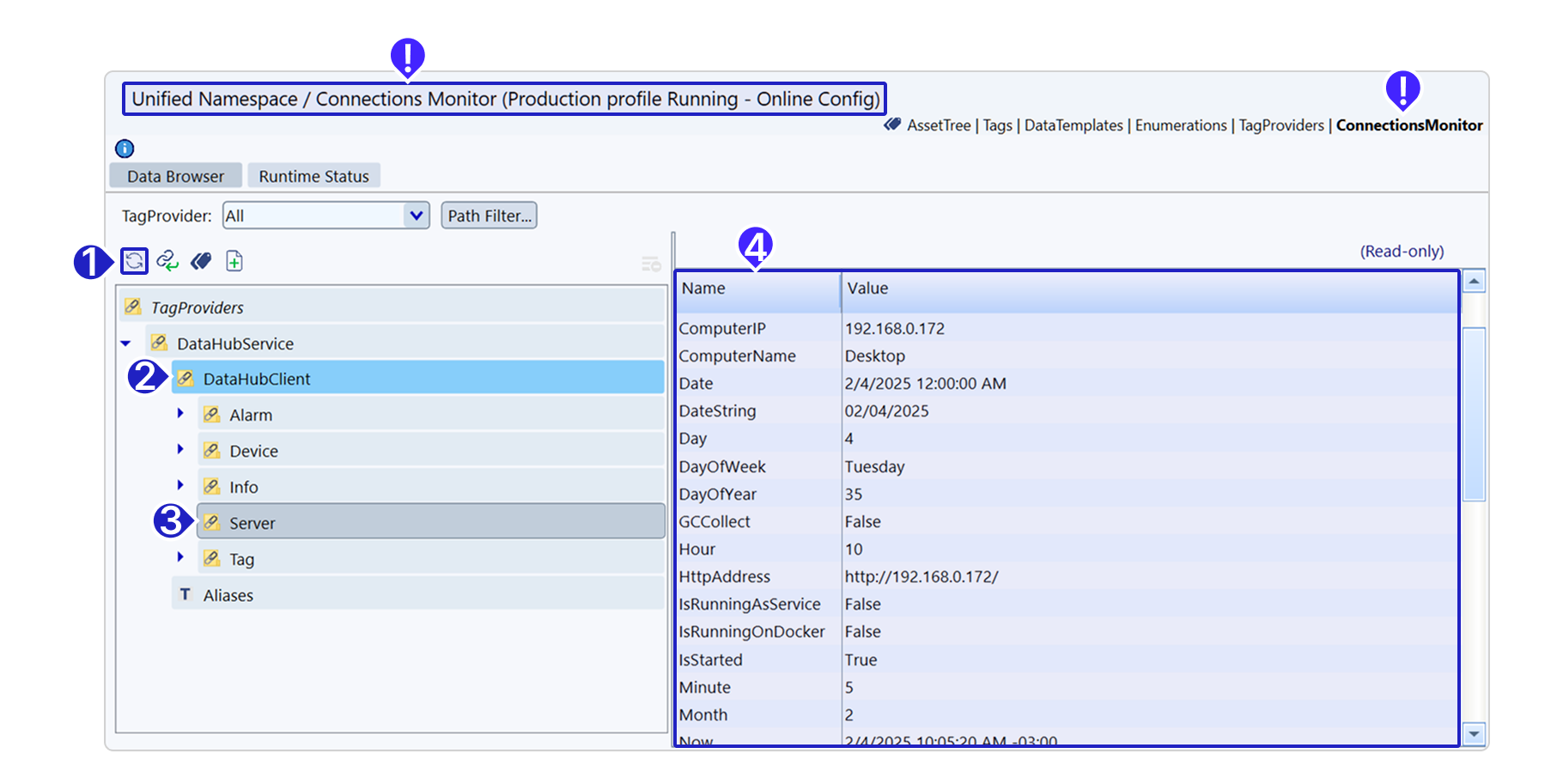Click the blue info icon

tap(125, 149)
